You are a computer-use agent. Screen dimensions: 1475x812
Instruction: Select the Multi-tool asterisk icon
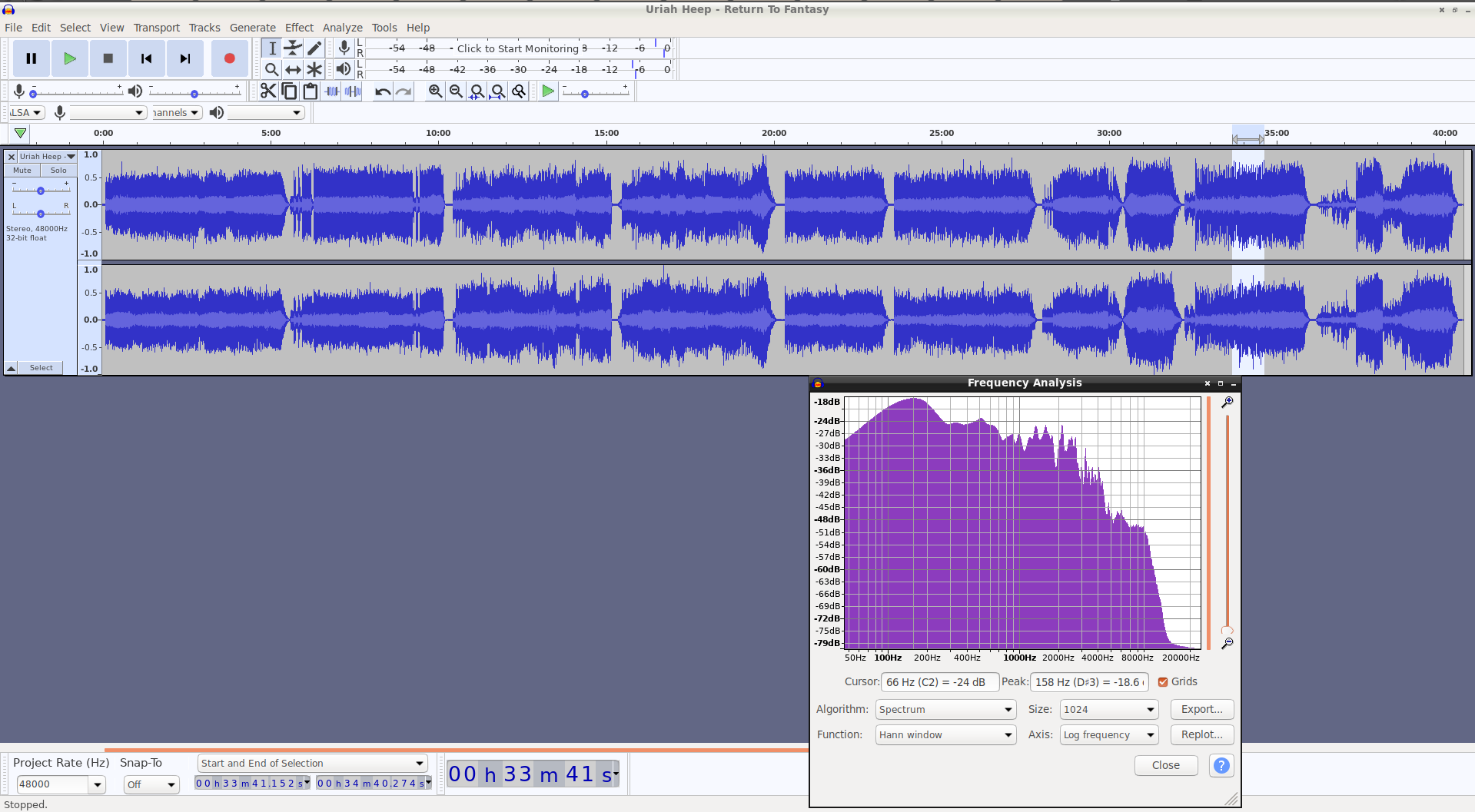314,69
